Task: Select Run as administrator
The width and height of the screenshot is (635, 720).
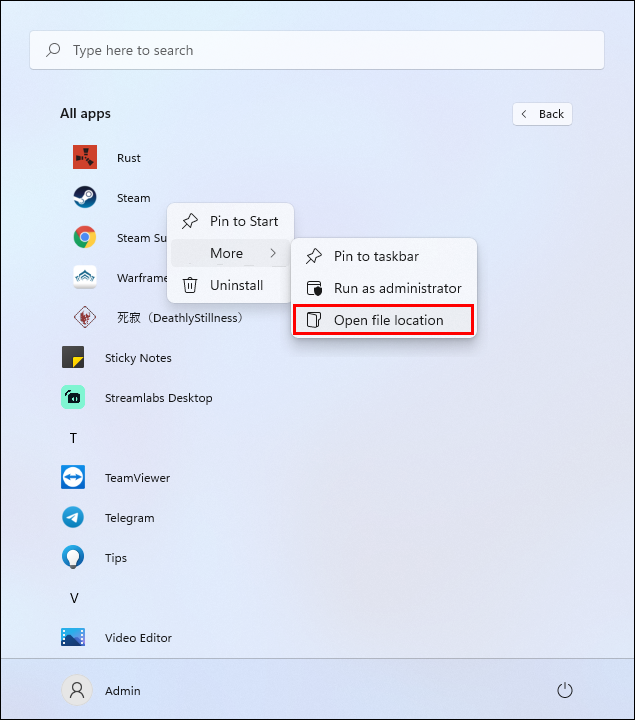Action: [x=384, y=288]
